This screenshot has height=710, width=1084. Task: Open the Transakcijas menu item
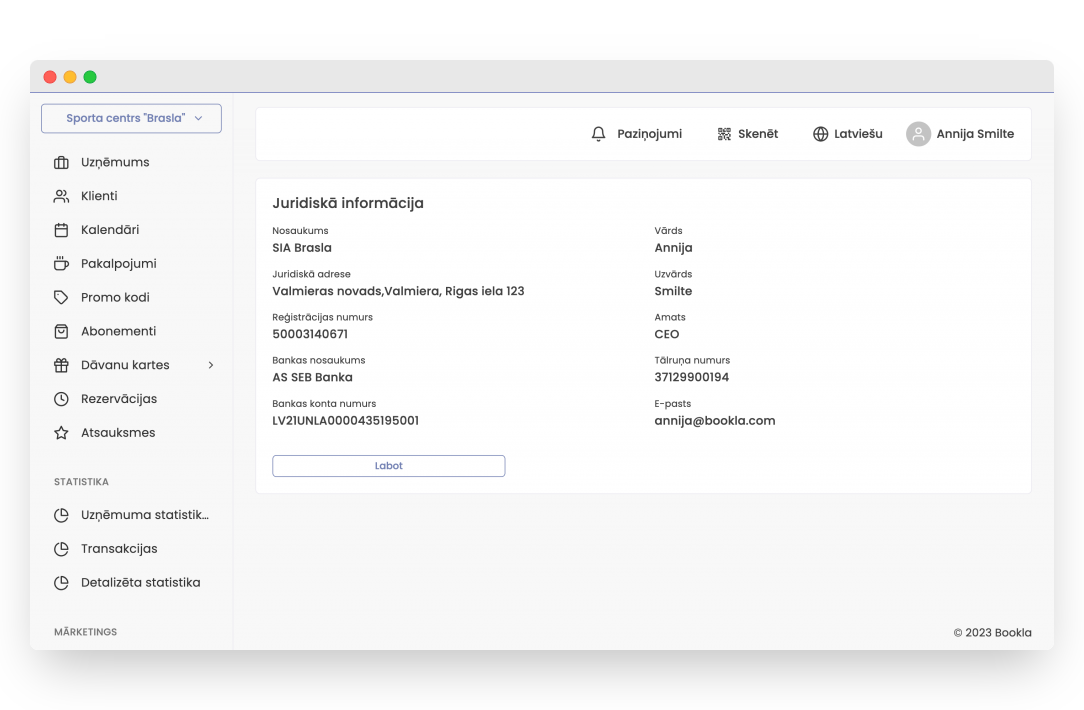click(x=119, y=549)
